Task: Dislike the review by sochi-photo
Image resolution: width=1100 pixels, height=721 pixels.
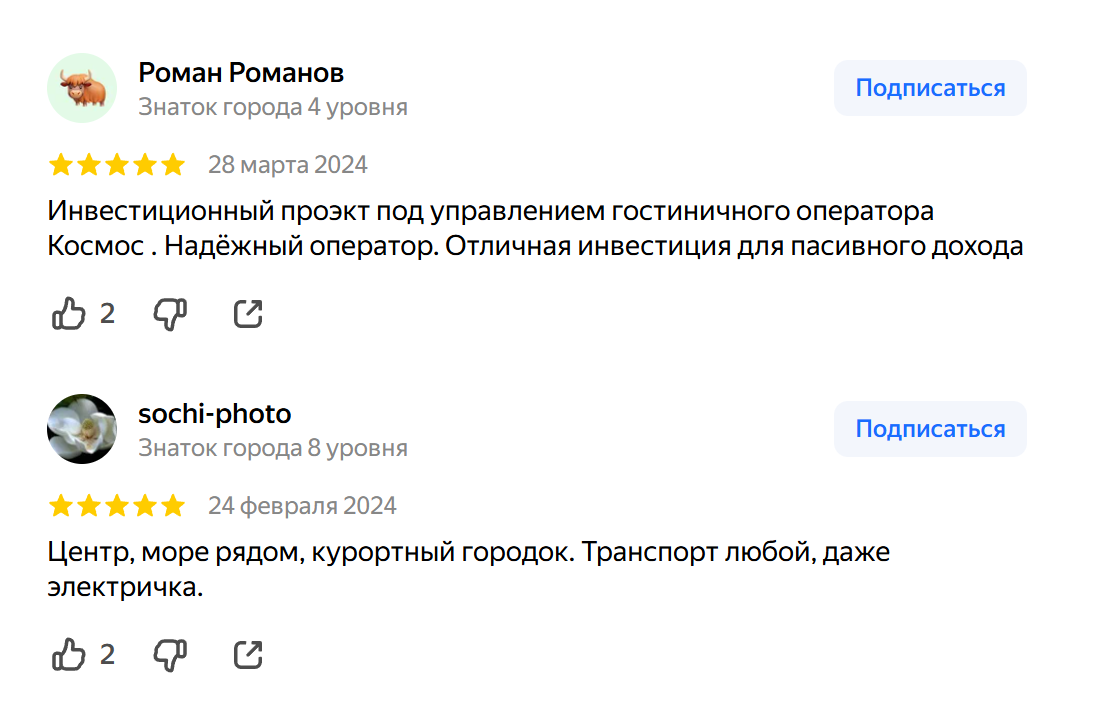Action: [170, 654]
